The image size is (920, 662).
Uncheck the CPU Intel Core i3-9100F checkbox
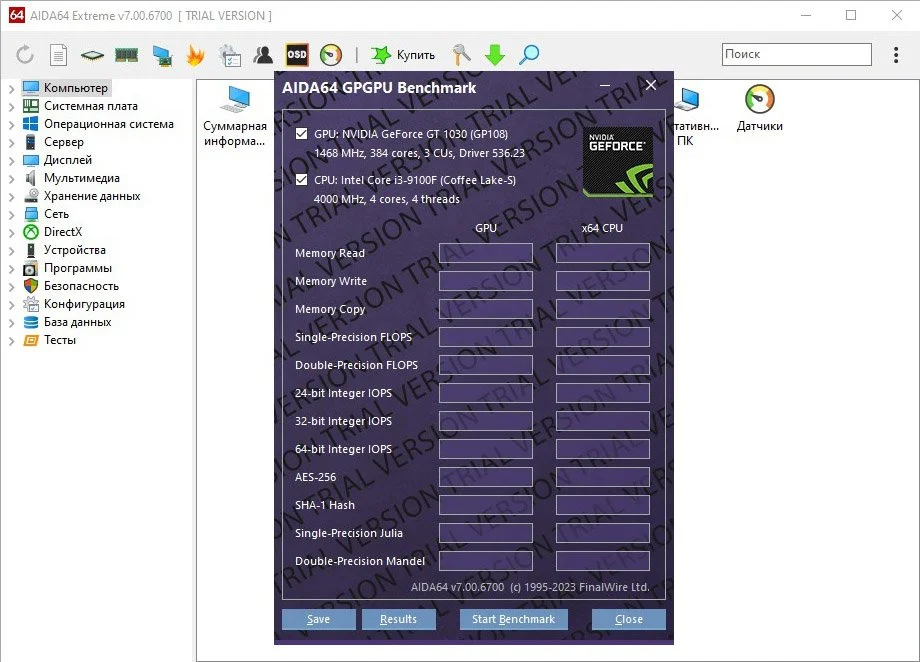point(302,180)
